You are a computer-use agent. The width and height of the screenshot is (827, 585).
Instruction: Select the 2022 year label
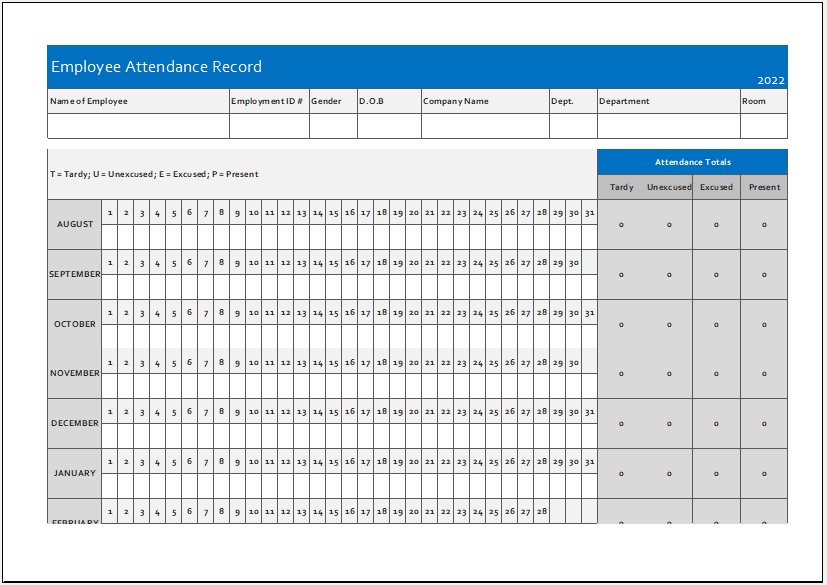771,81
